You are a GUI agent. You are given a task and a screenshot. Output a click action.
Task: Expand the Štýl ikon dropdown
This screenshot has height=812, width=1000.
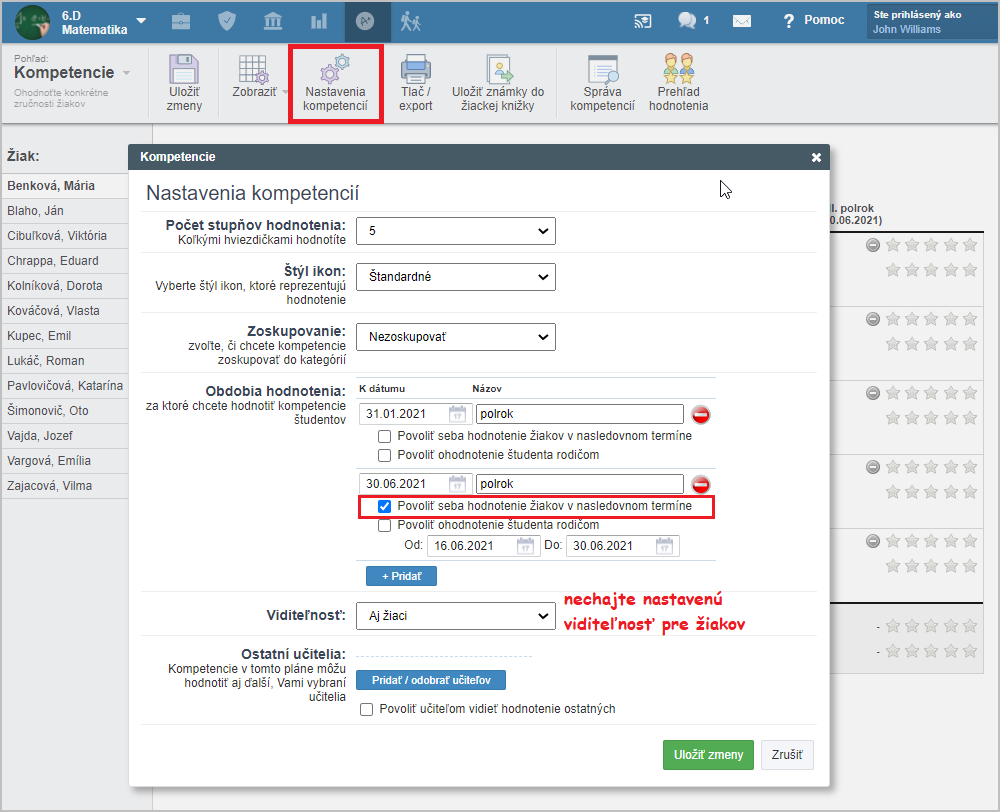pyautogui.click(x=455, y=277)
